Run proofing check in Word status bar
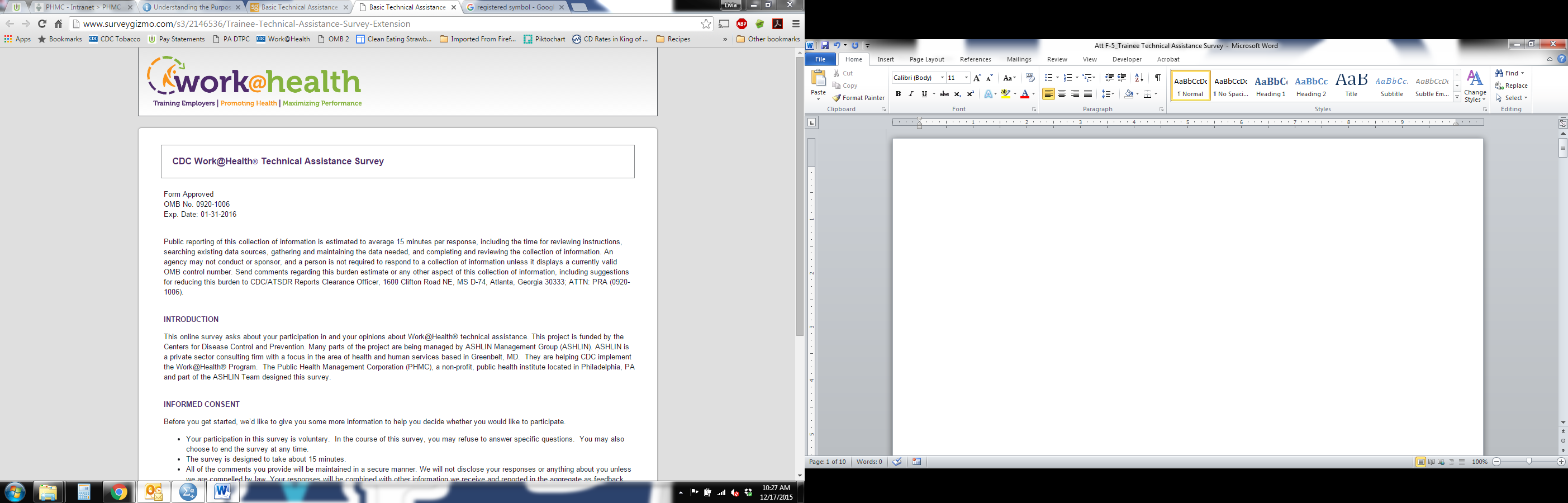This screenshot has width=1568, height=503. click(x=897, y=462)
